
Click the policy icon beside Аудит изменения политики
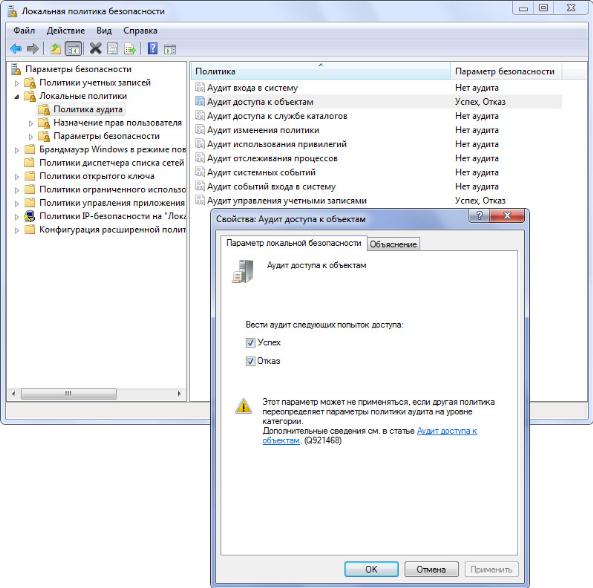[x=200, y=130]
